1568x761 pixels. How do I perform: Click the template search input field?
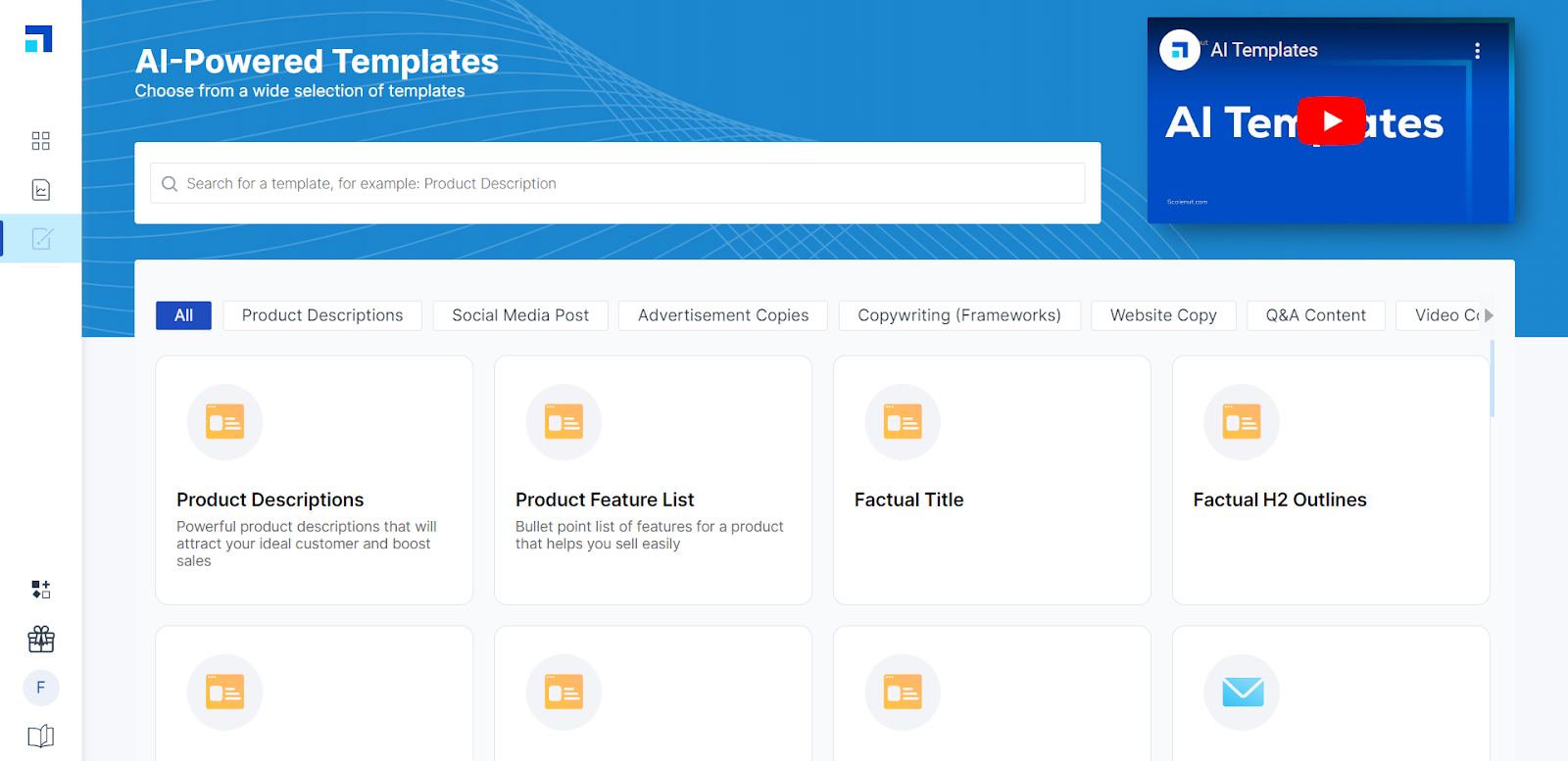point(617,183)
